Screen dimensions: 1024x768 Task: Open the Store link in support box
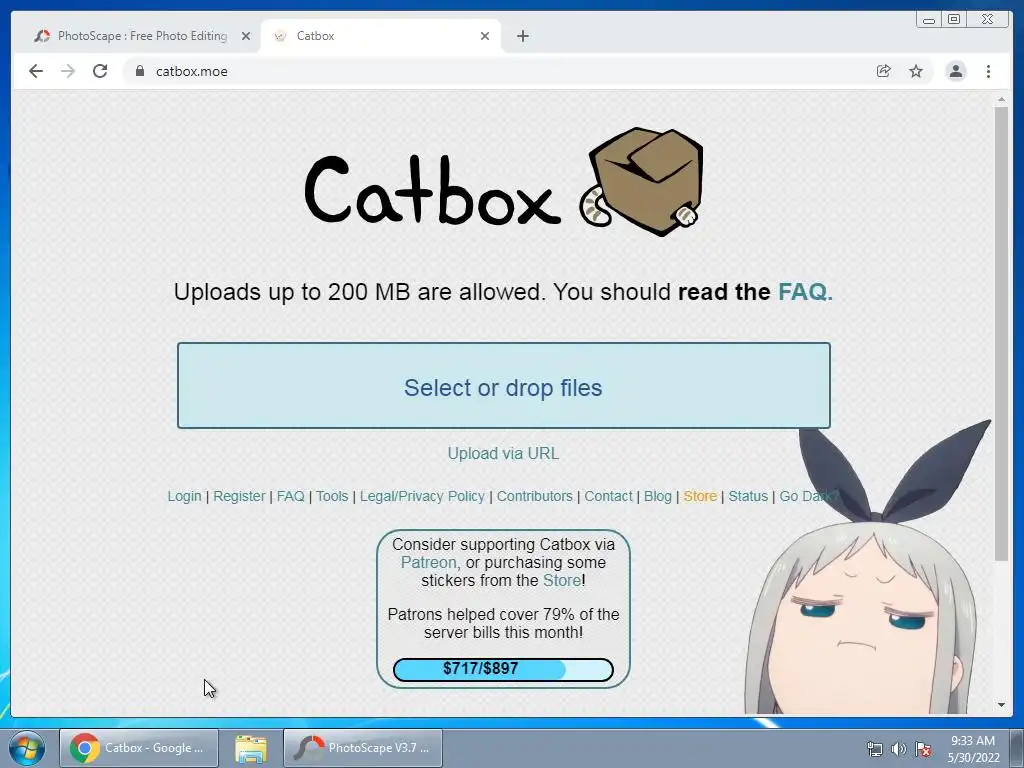(562, 581)
